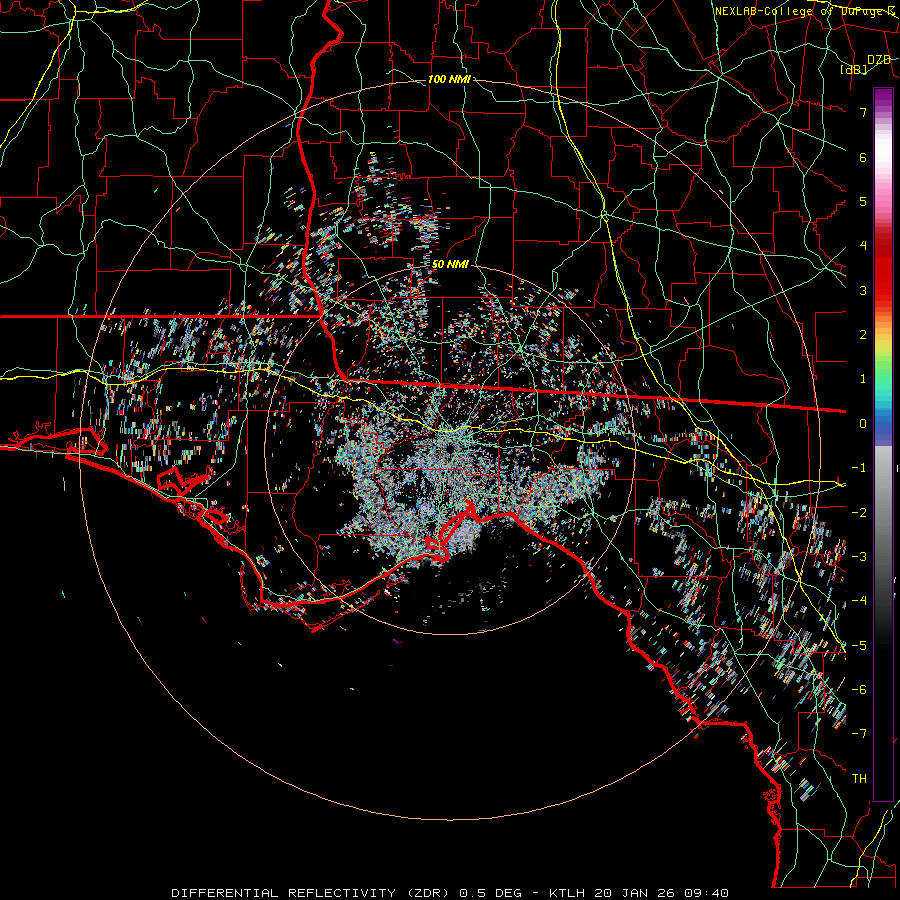The image size is (900, 900).
Task: Click the NEXLAB-College of DuPage watermark text
Action: [x=804, y=11]
